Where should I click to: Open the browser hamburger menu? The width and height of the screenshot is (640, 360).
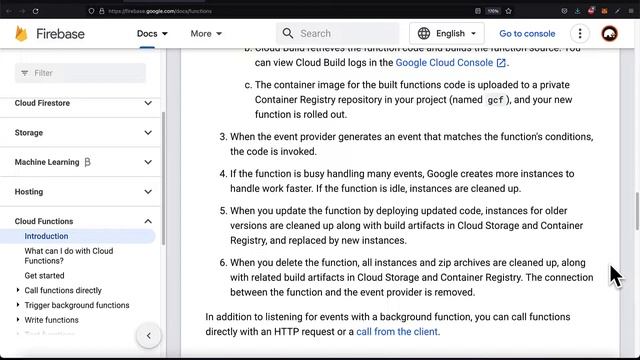point(631,11)
